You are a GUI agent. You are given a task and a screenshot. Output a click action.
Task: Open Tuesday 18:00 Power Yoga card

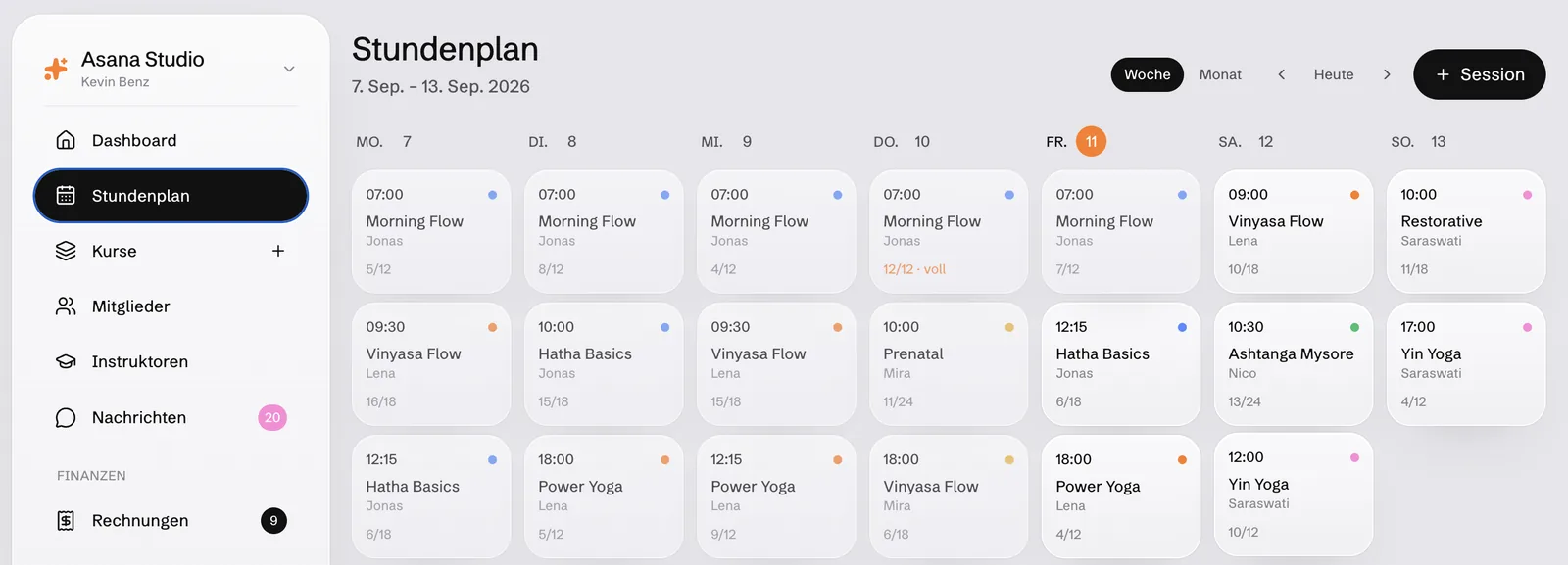point(604,496)
